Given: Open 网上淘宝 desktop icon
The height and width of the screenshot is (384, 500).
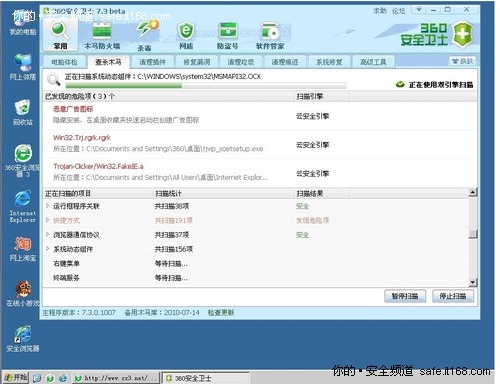Looking at the screenshot, I should click(22, 249).
